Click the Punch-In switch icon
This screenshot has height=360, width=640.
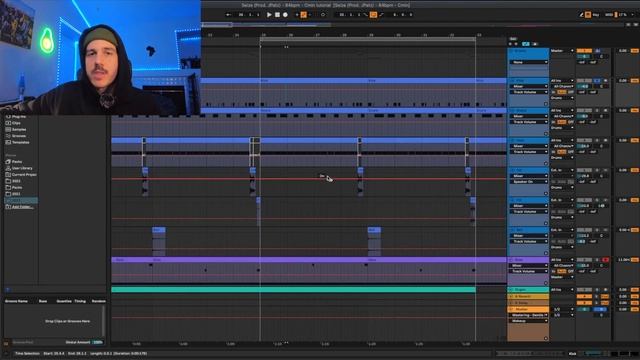365,15
